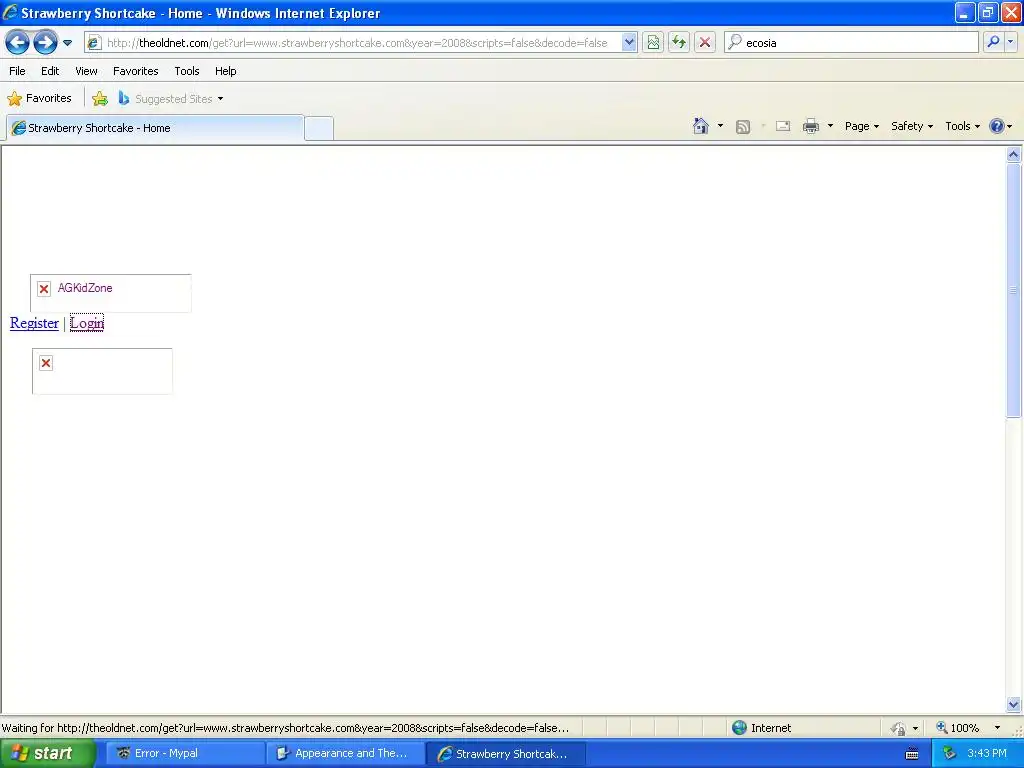Open the Edit menu

point(50,71)
